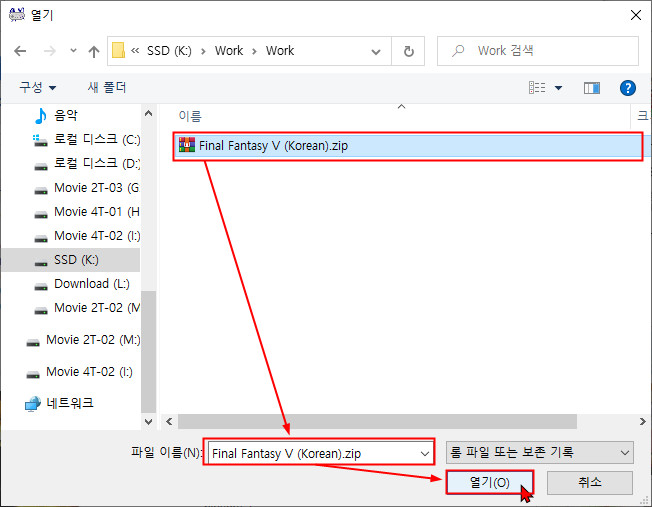Click the C: drive Windows icon
652x507 pixels.
(x=40, y=140)
